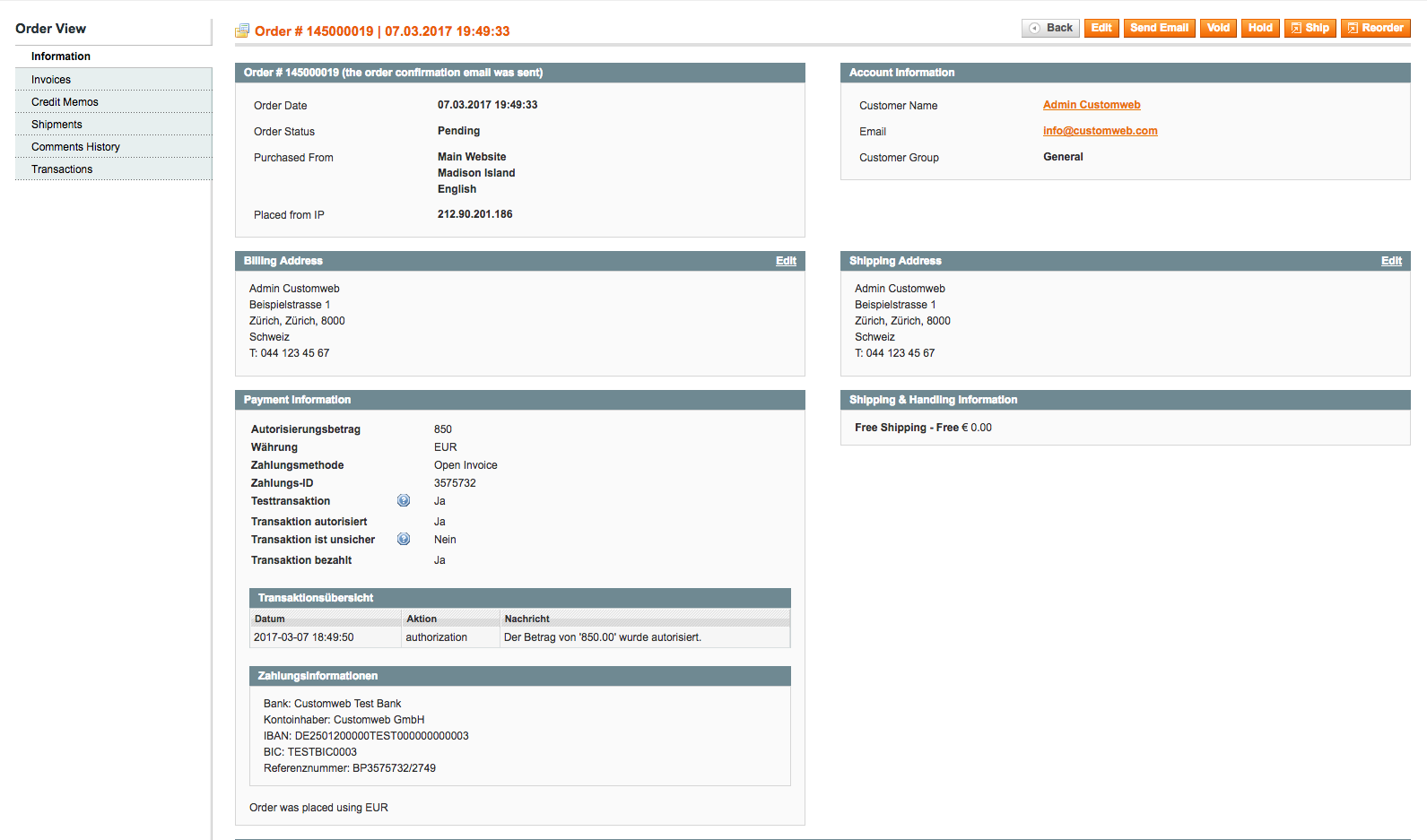This screenshot has width=1427, height=840.
Task: Select the Information tab
Action: click(x=61, y=56)
